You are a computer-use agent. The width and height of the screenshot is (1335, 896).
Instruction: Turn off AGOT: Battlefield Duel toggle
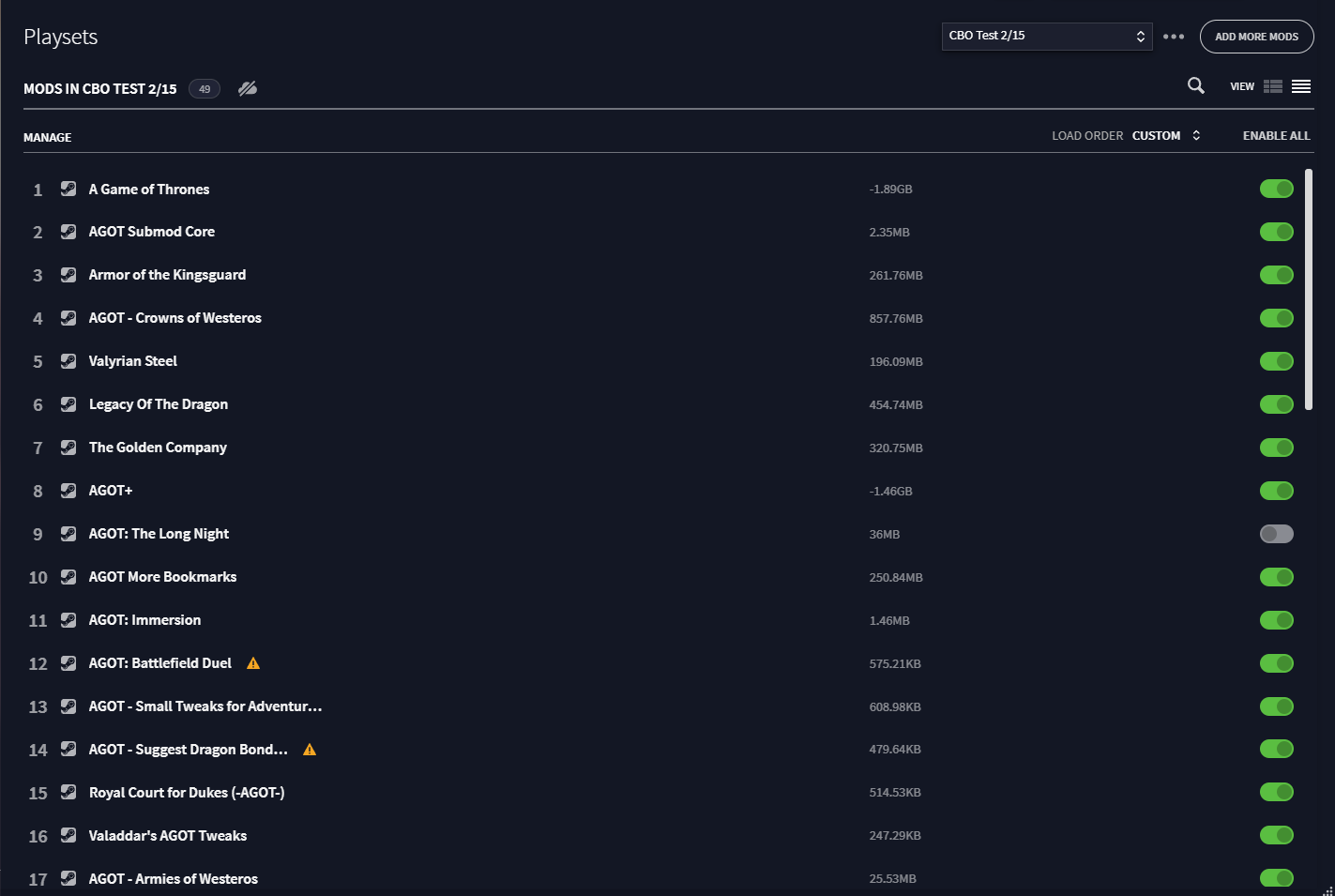click(1277, 663)
